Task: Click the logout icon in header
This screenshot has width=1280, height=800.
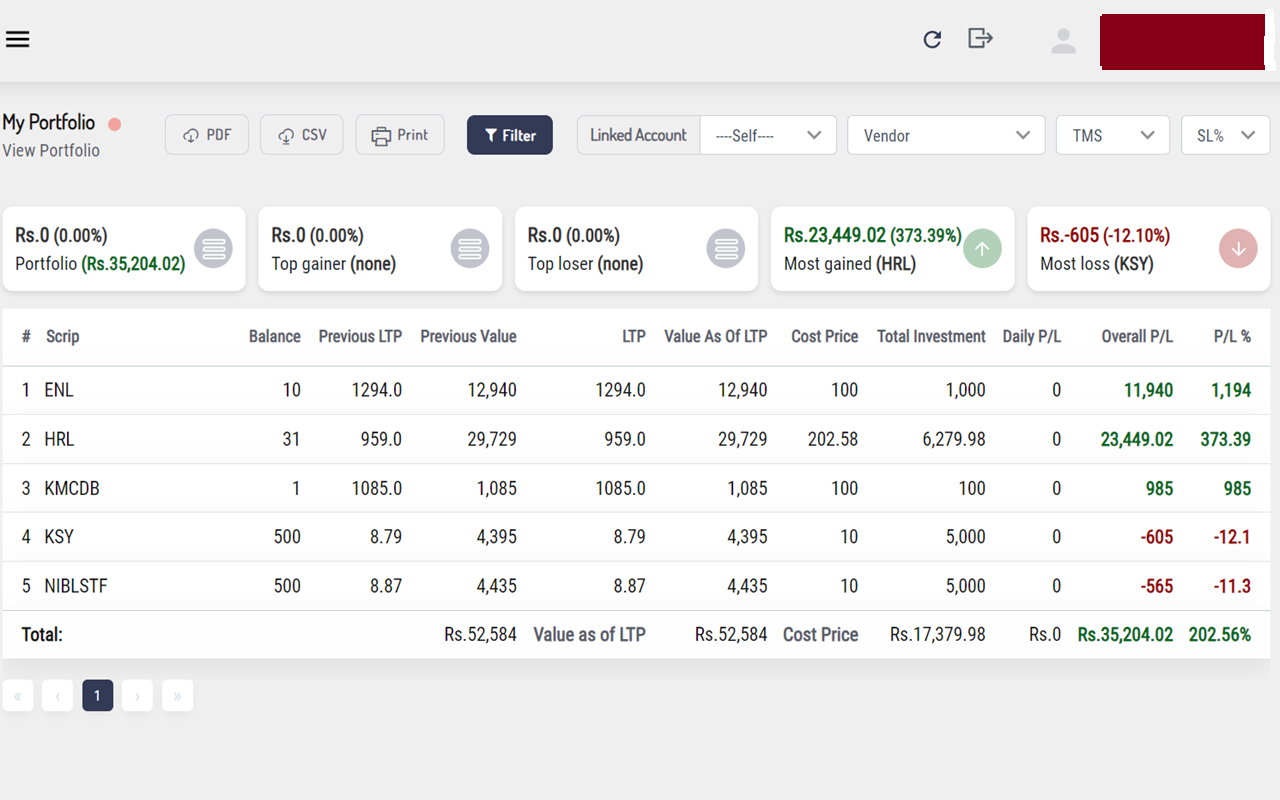Action: tap(980, 38)
